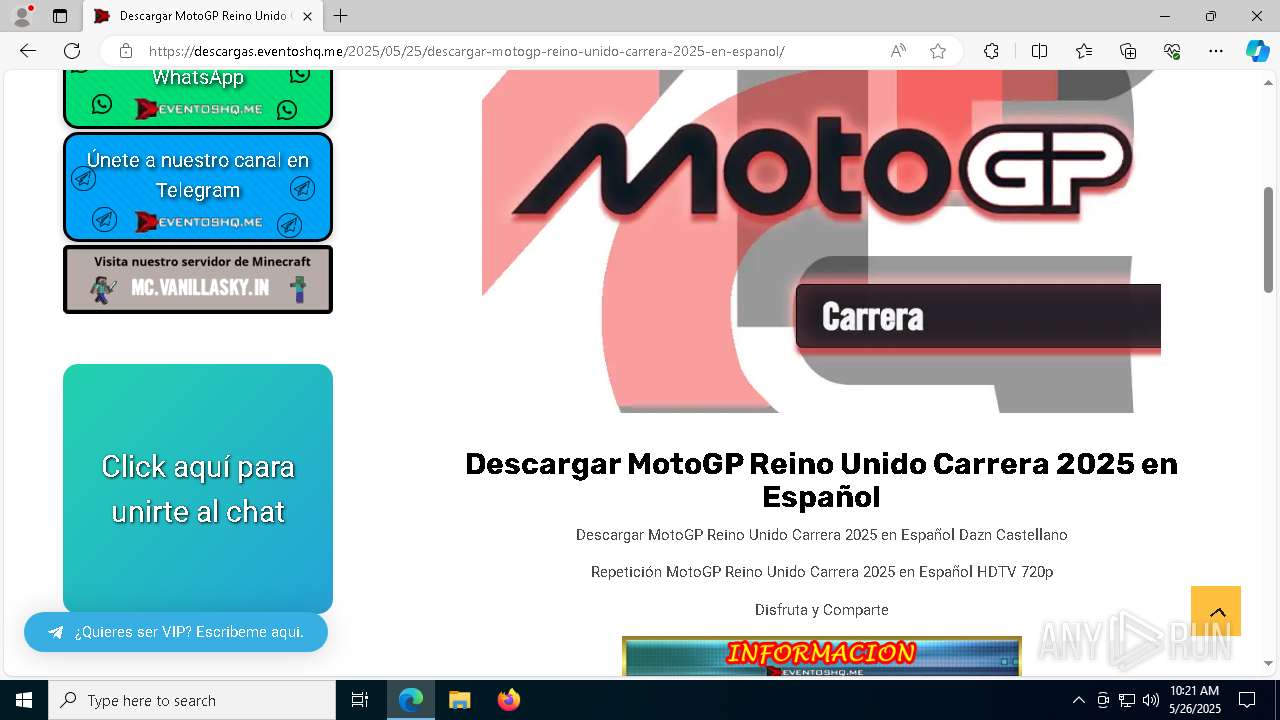Launch Firefox from the taskbar
The height and width of the screenshot is (720, 1280).
pos(509,700)
